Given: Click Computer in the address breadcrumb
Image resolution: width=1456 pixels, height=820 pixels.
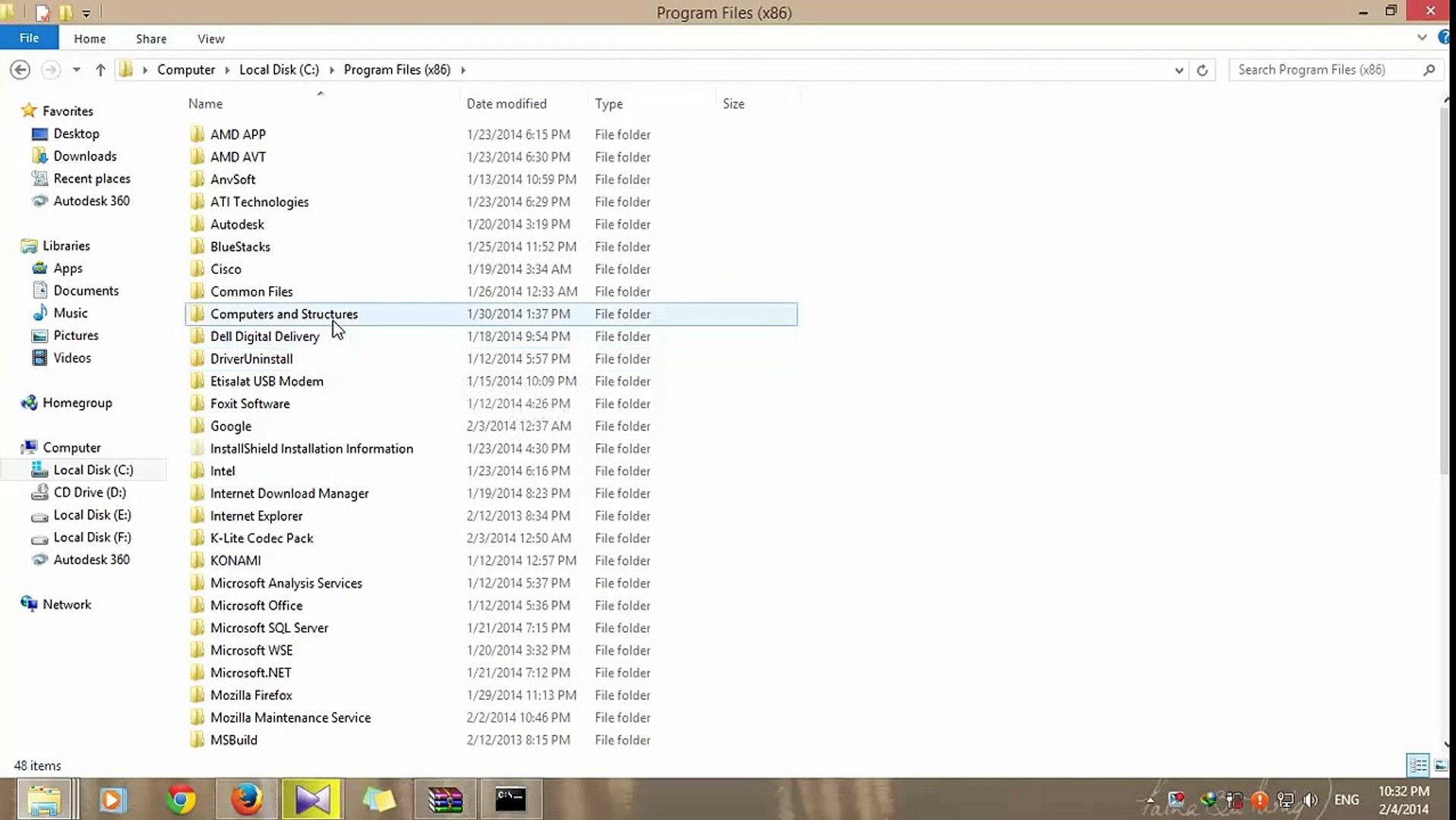Looking at the screenshot, I should pos(186,70).
